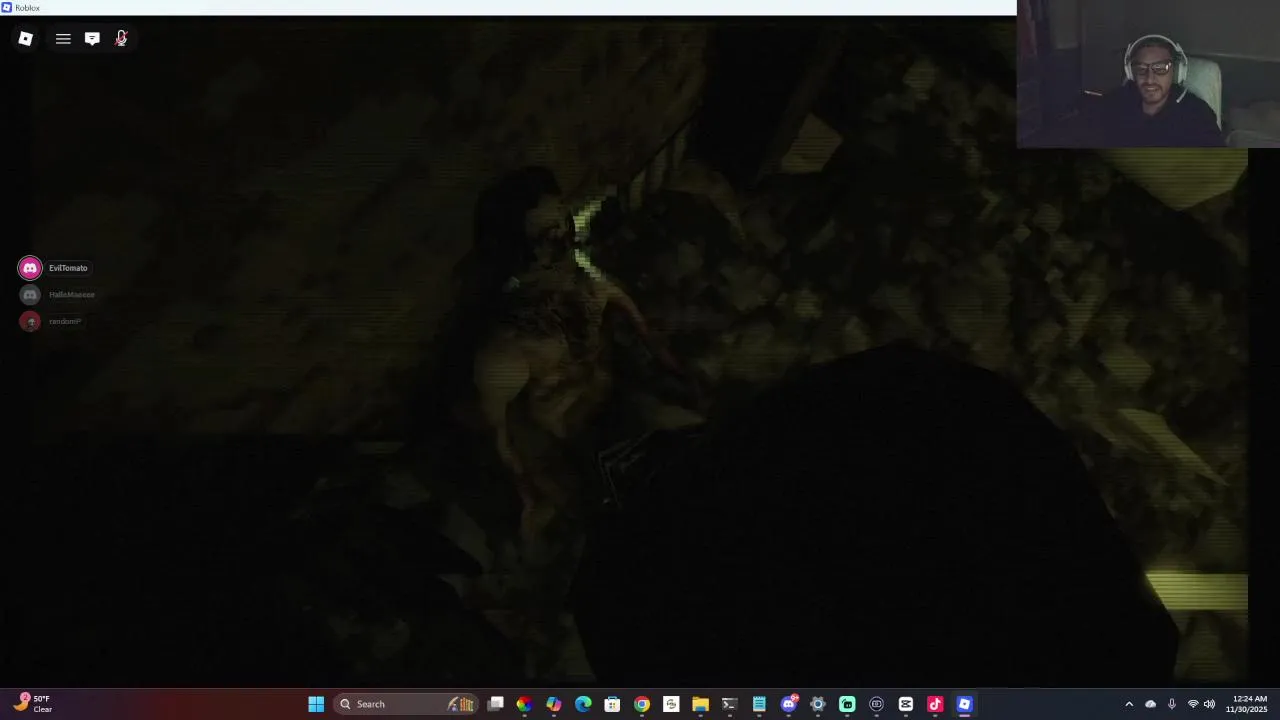
Task: Open TikTok from the taskbar
Action: (x=935, y=704)
